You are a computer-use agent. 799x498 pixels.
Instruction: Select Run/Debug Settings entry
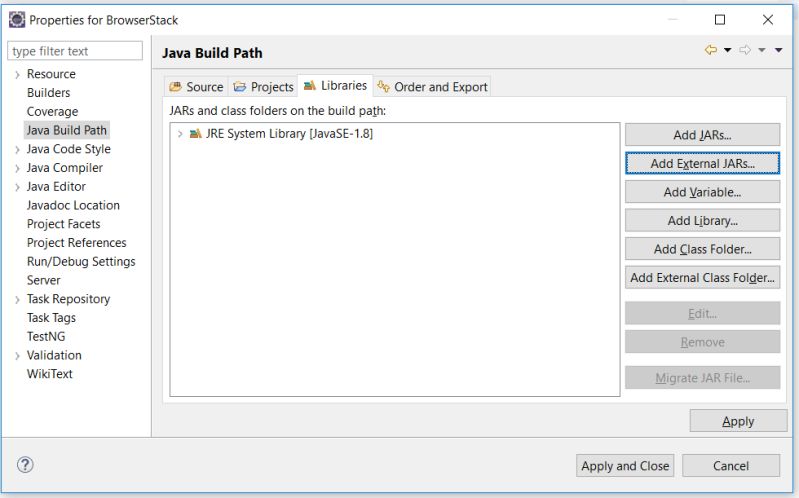[81, 261]
